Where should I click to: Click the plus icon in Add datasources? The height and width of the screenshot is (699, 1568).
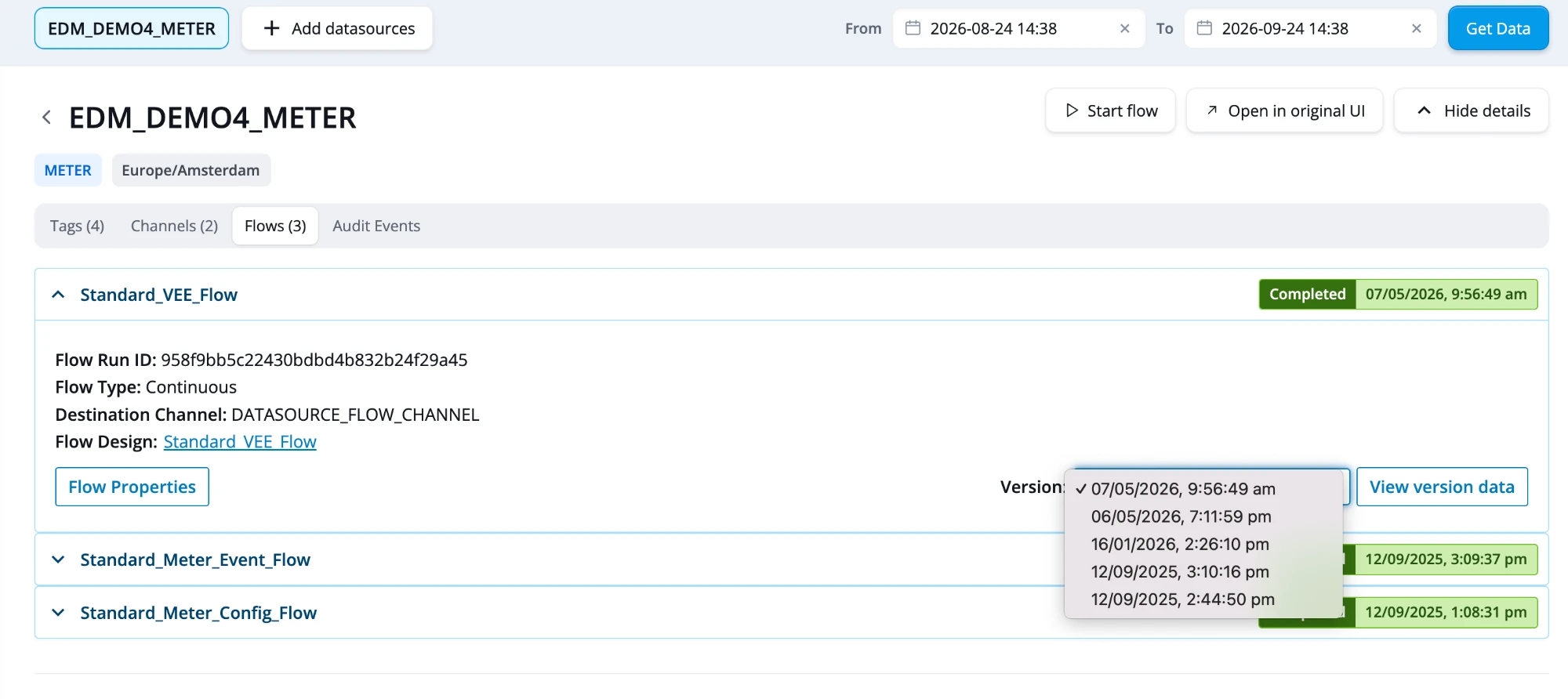coord(271,28)
